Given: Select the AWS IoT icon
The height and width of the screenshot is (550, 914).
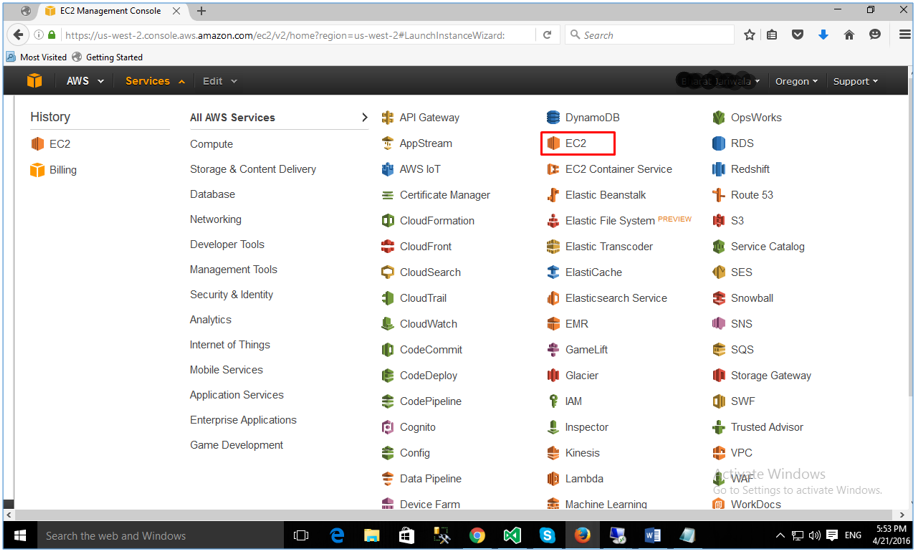Looking at the screenshot, I should click(388, 169).
